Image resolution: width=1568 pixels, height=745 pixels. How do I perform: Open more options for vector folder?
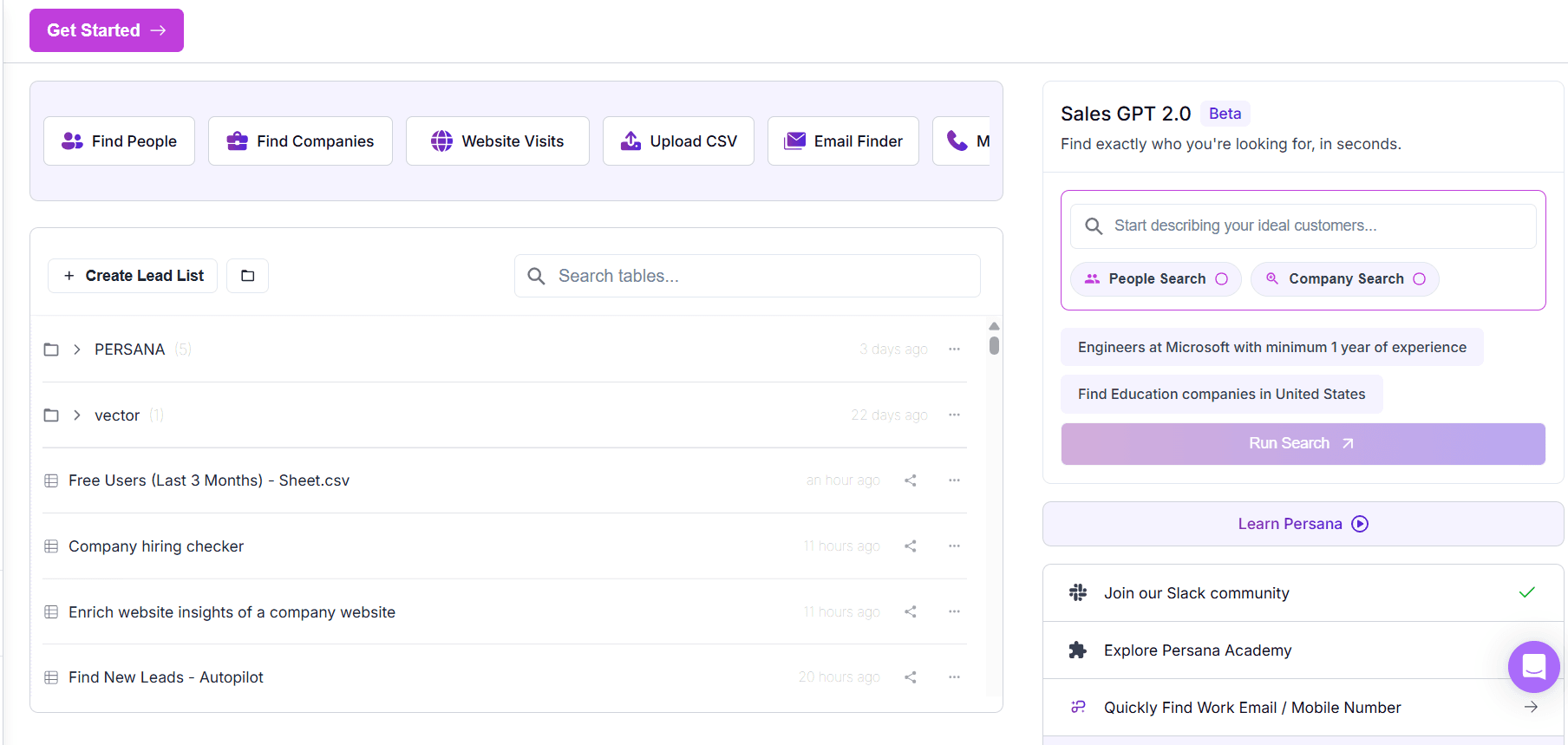tap(954, 415)
